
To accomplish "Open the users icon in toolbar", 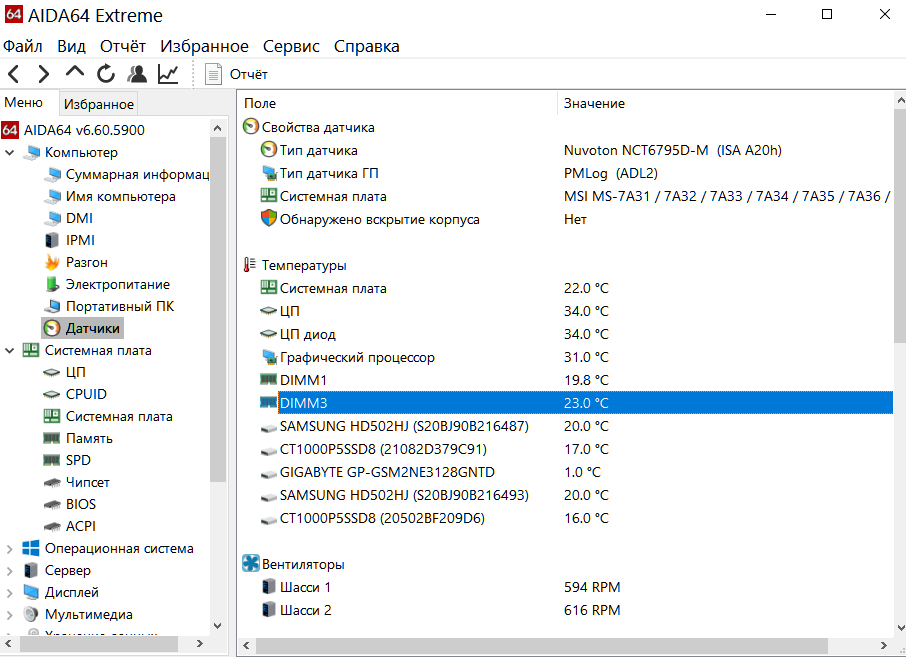I will tap(137, 73).
